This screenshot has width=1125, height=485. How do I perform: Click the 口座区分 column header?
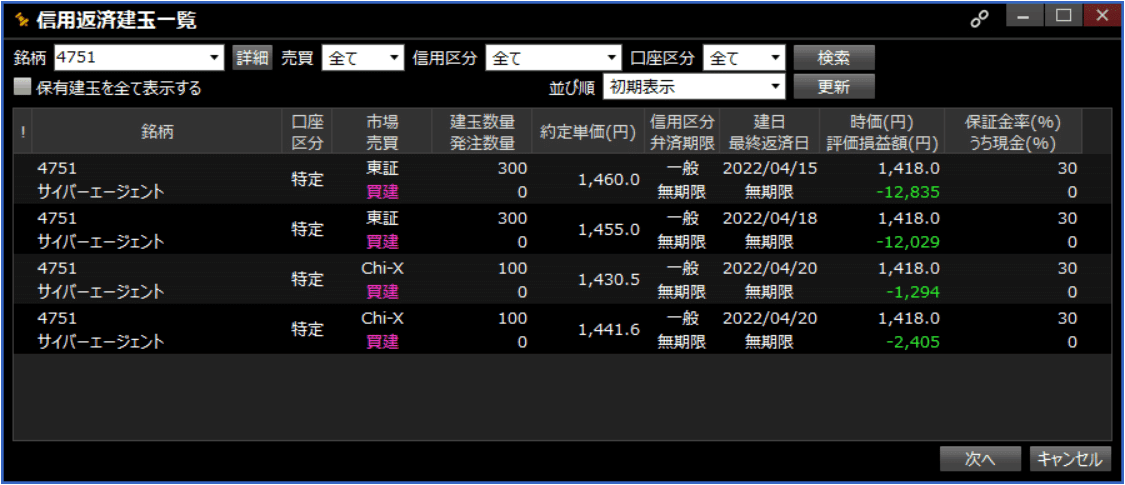pyautogui.click(x=307, y=132)
